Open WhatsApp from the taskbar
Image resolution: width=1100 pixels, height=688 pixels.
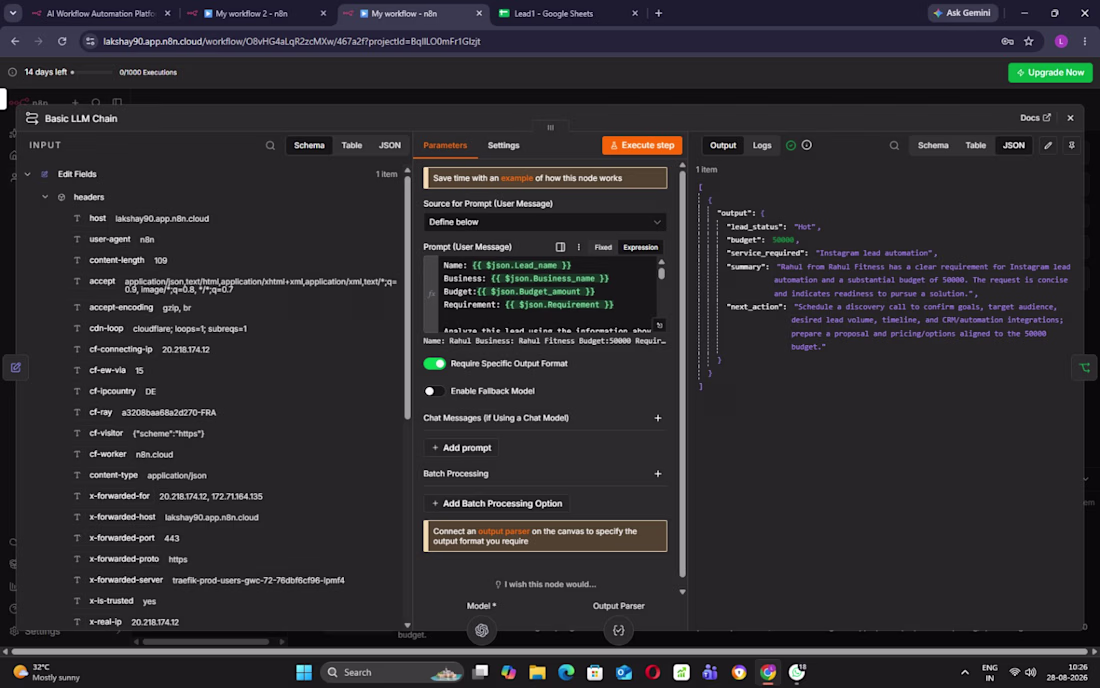click(797, 673)
